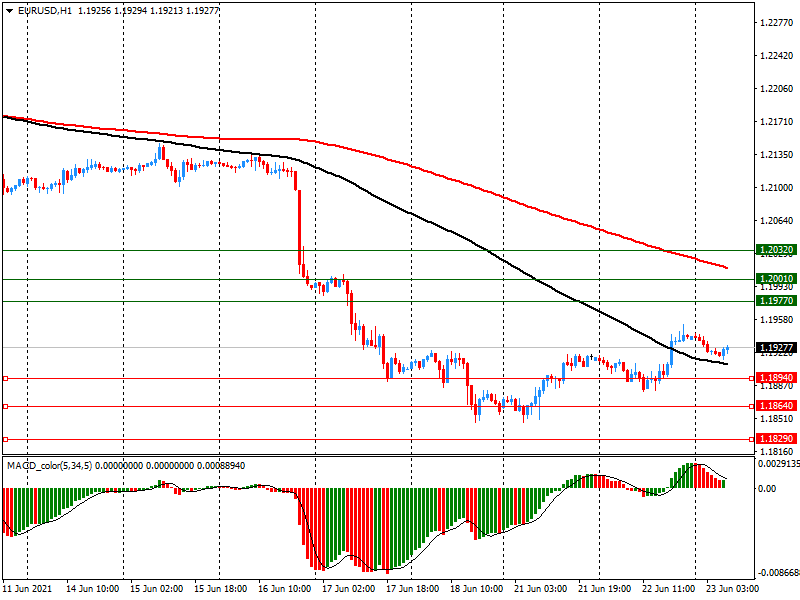Screen dimensions: 800x600
Task: Click the MACD 0.0029135 scale value
Action: coord(779,464)
